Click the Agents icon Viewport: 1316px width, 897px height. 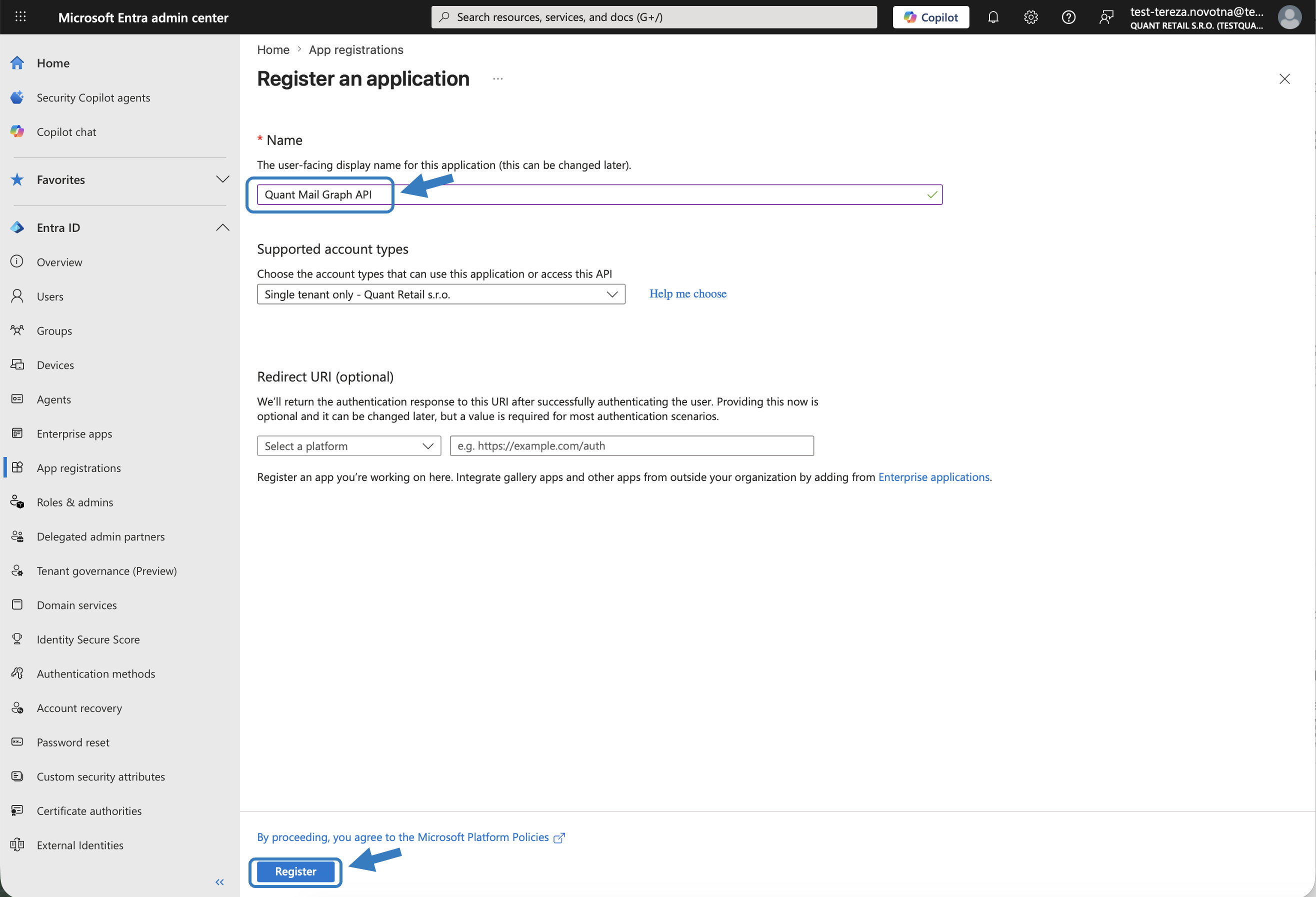[x=17, y=399]
